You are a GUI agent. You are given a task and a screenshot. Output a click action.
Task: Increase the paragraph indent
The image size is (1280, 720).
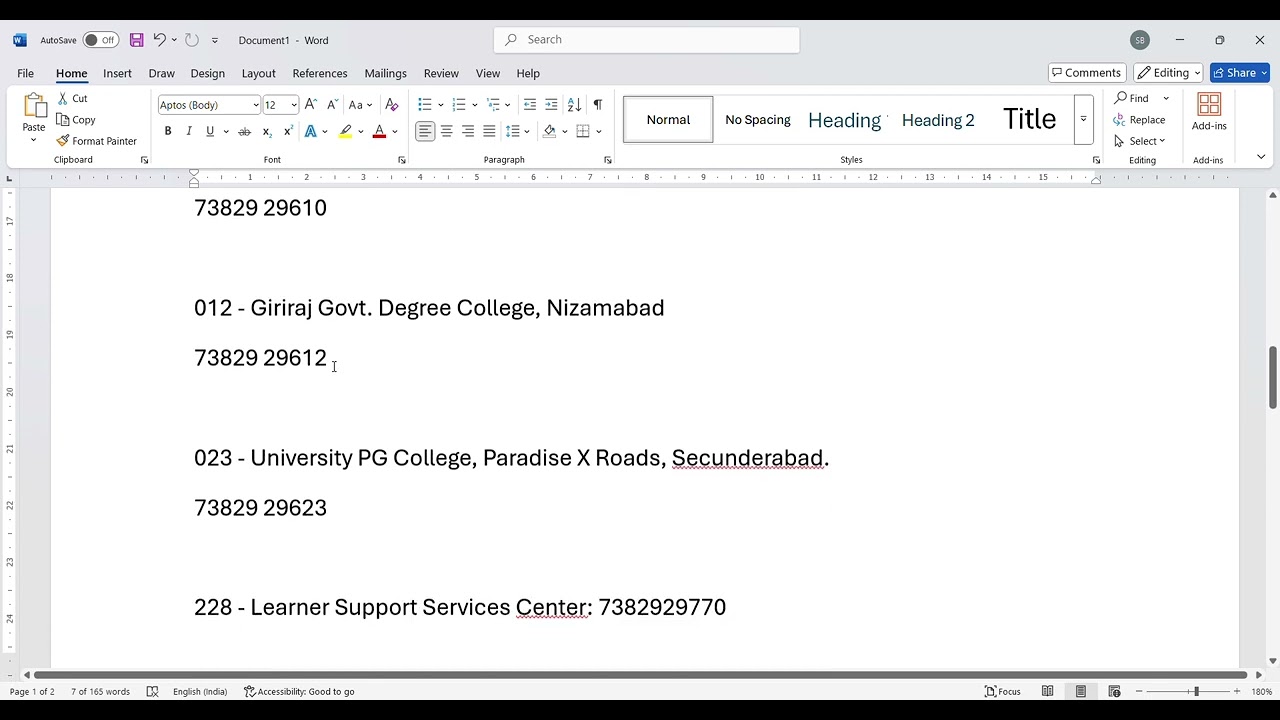[551, 105]
